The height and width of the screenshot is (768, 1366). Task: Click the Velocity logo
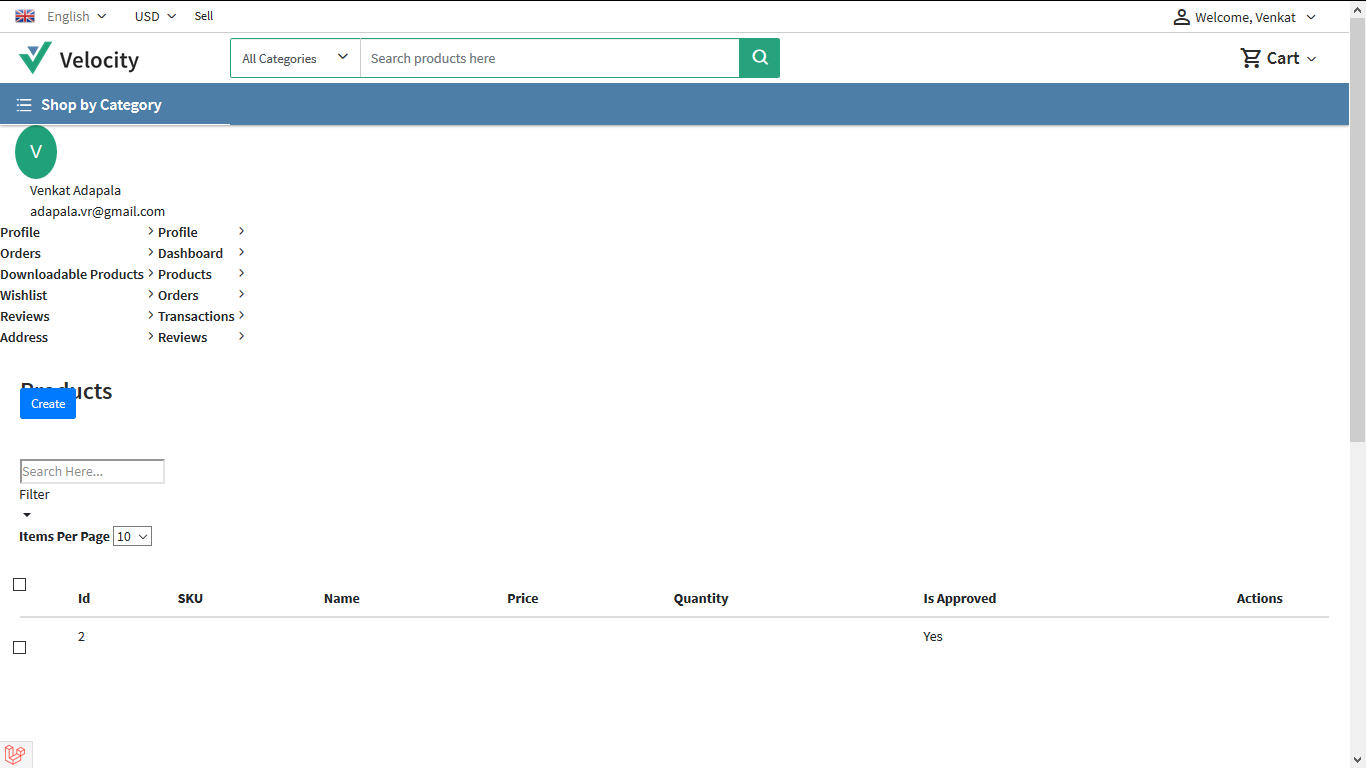(79, 59)
